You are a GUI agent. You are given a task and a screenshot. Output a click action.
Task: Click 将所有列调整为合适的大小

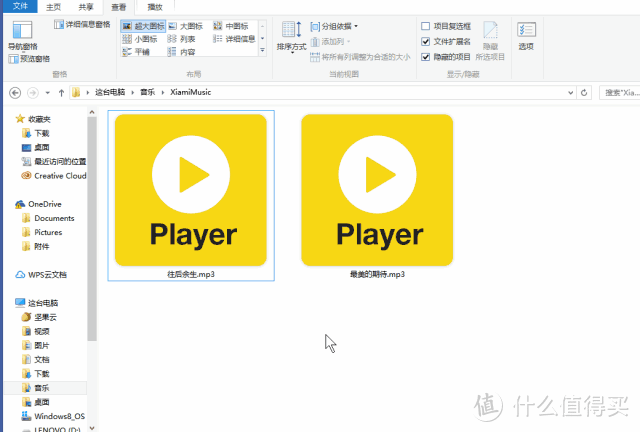[x=360, y=57]
